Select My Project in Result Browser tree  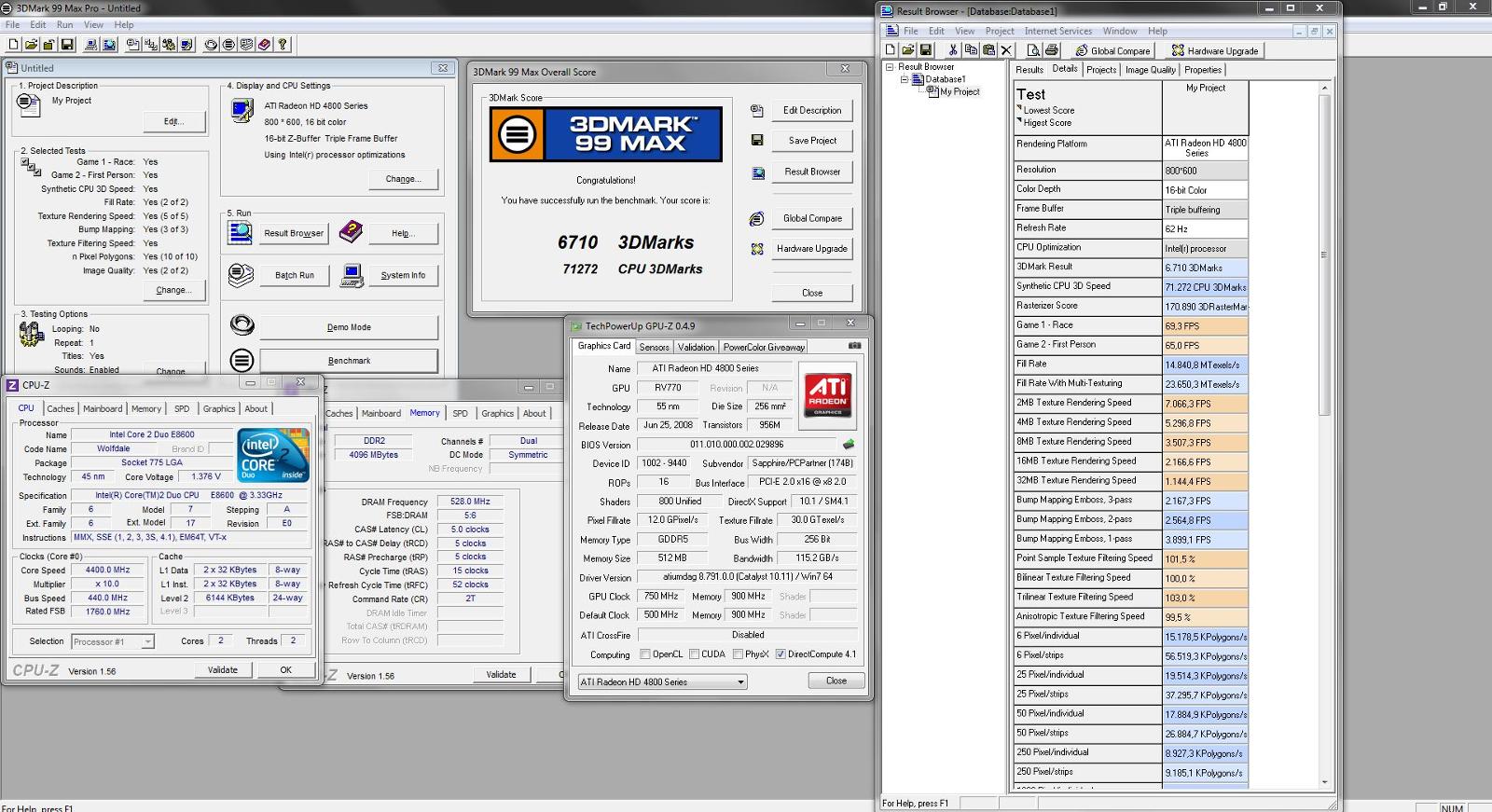(960, 91)
